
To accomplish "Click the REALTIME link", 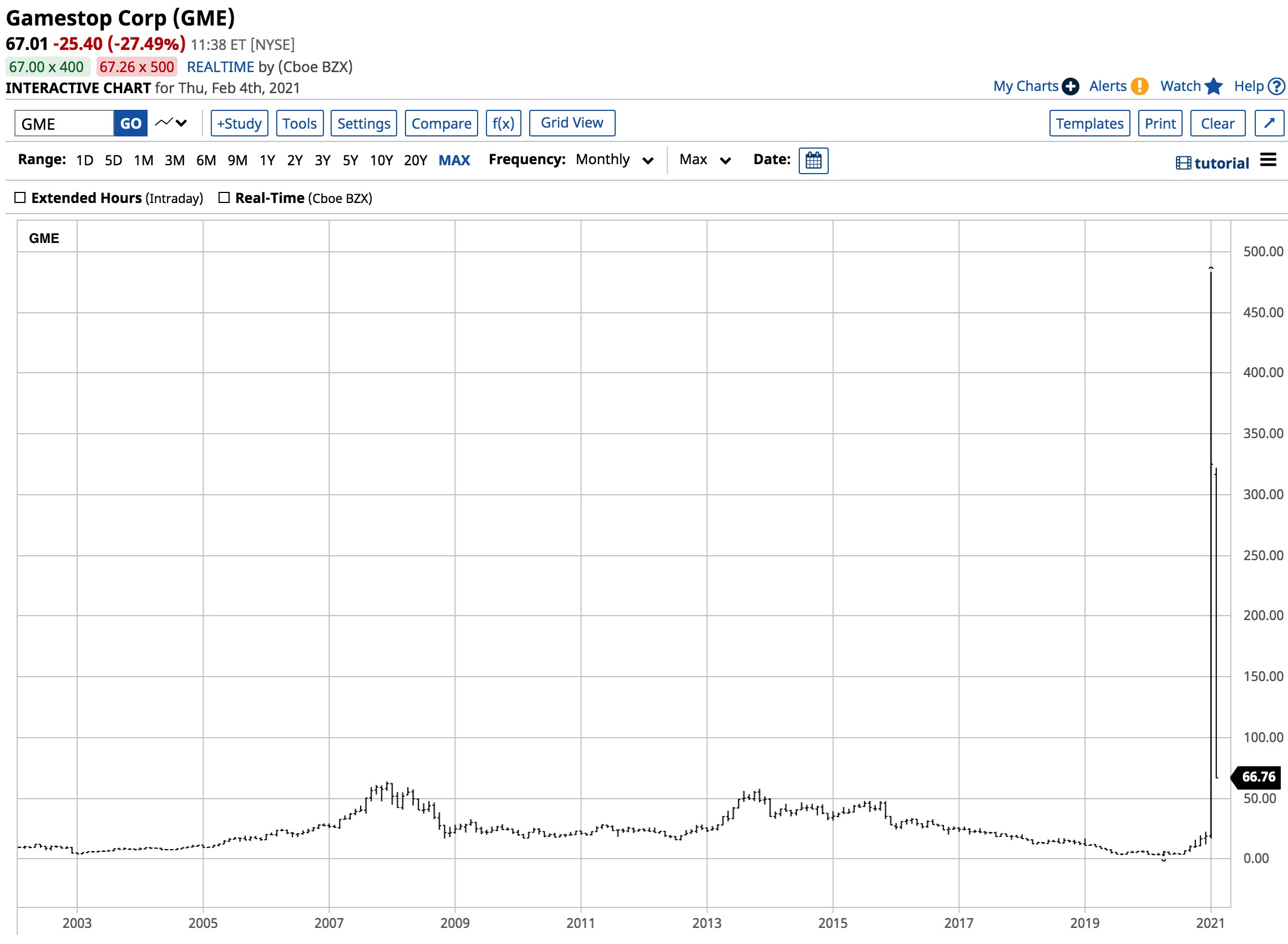I will pos(220,67).
